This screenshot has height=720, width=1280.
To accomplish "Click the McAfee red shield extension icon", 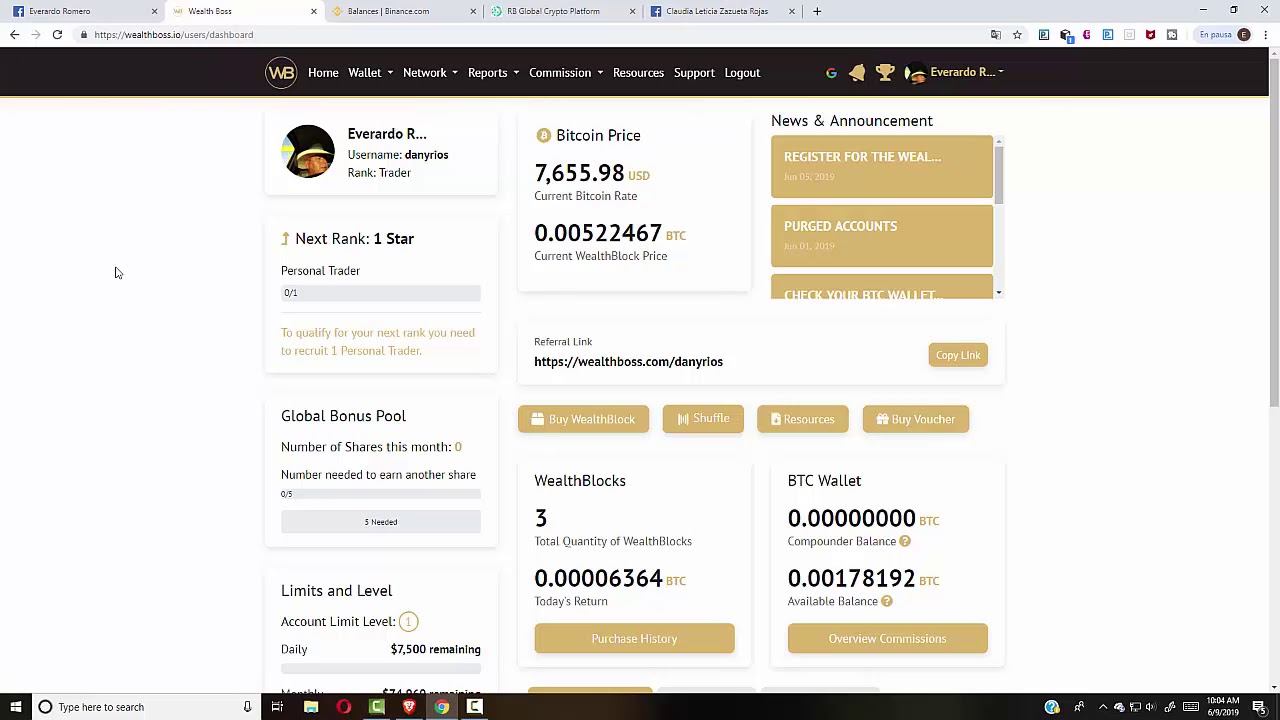I will pyautogui.click(x=1150, y=35).
